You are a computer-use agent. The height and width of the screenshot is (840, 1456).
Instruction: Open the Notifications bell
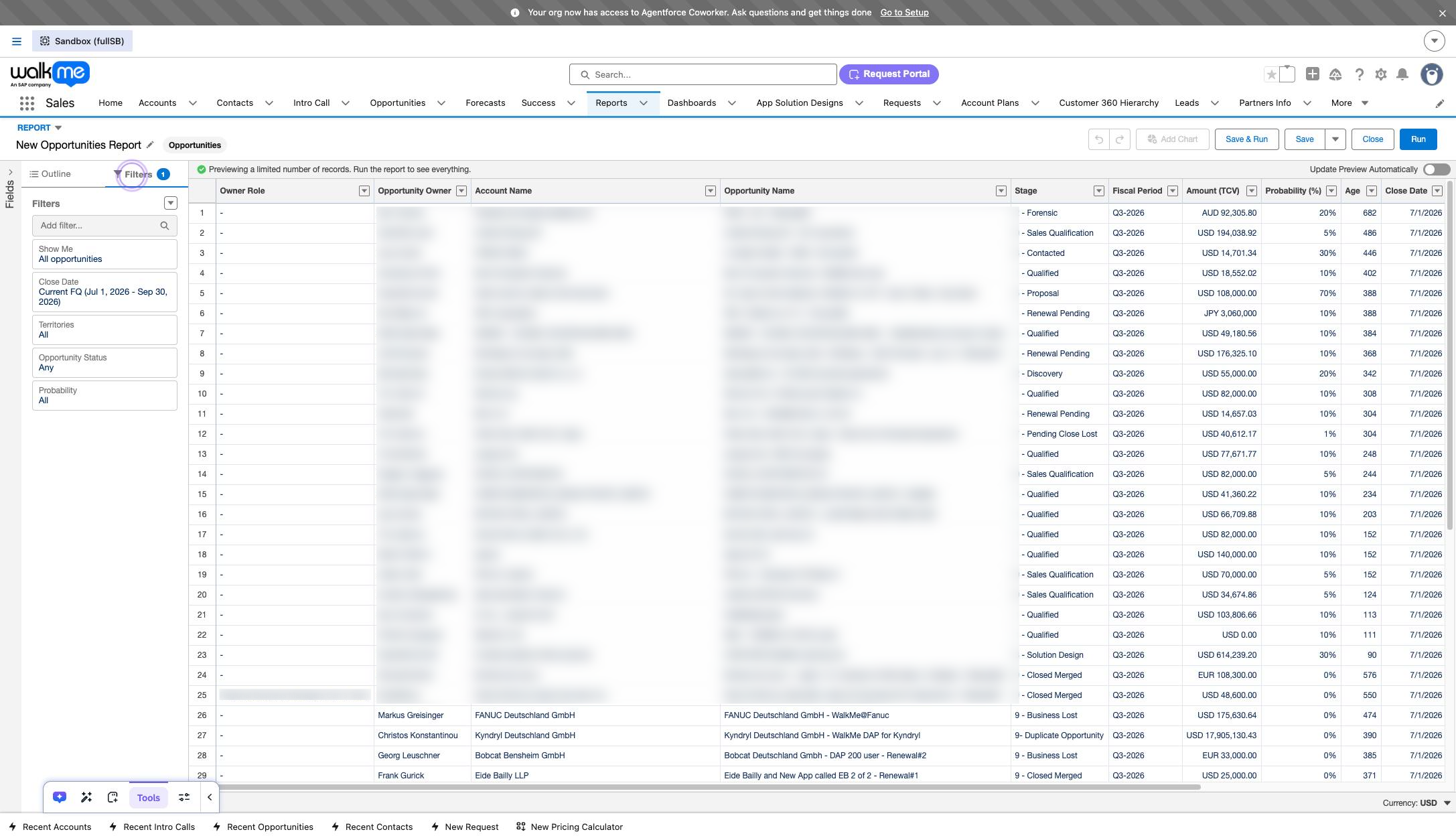1402,74
